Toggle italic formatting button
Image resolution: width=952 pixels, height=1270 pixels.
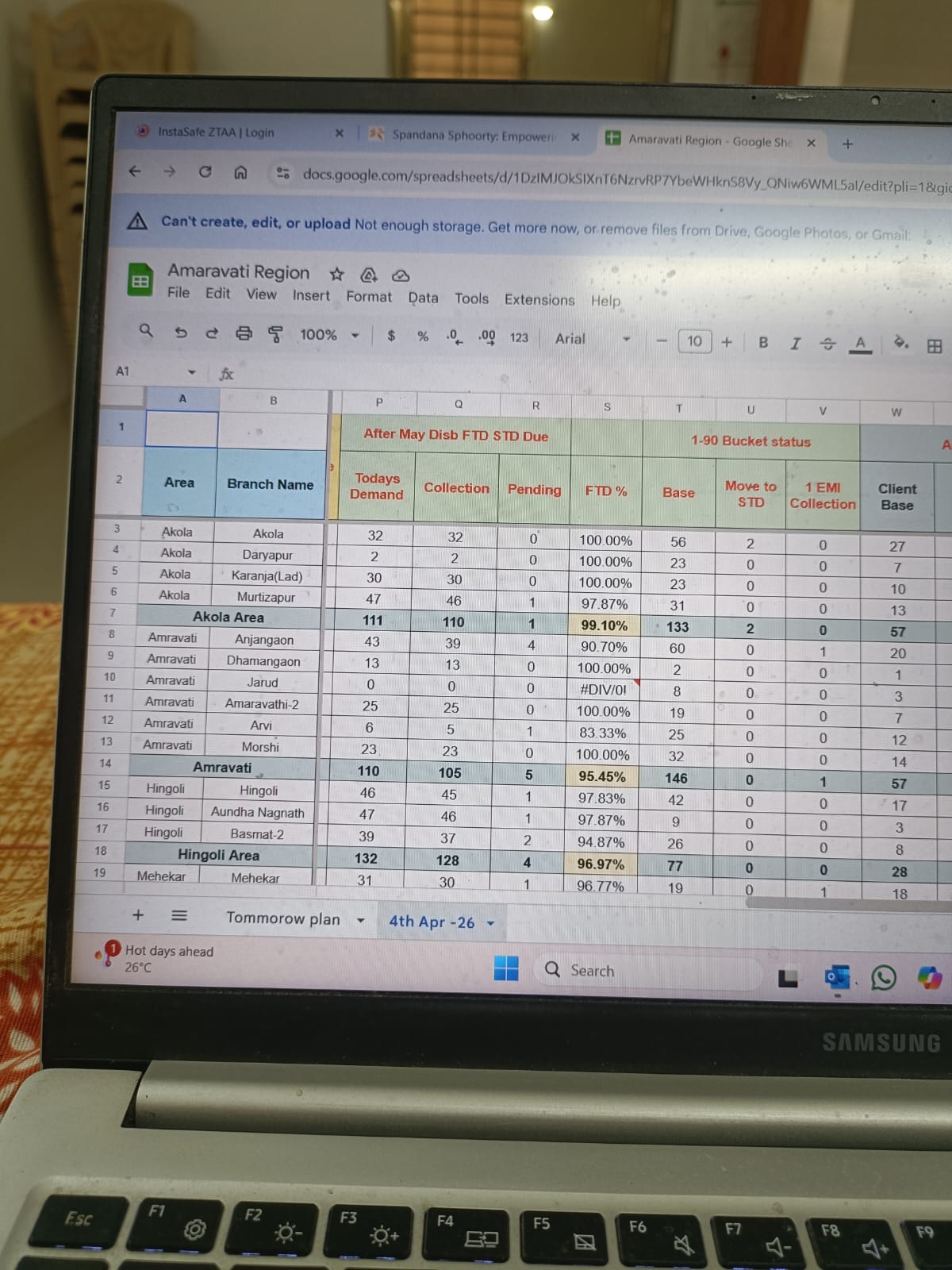tap(795, 343)
